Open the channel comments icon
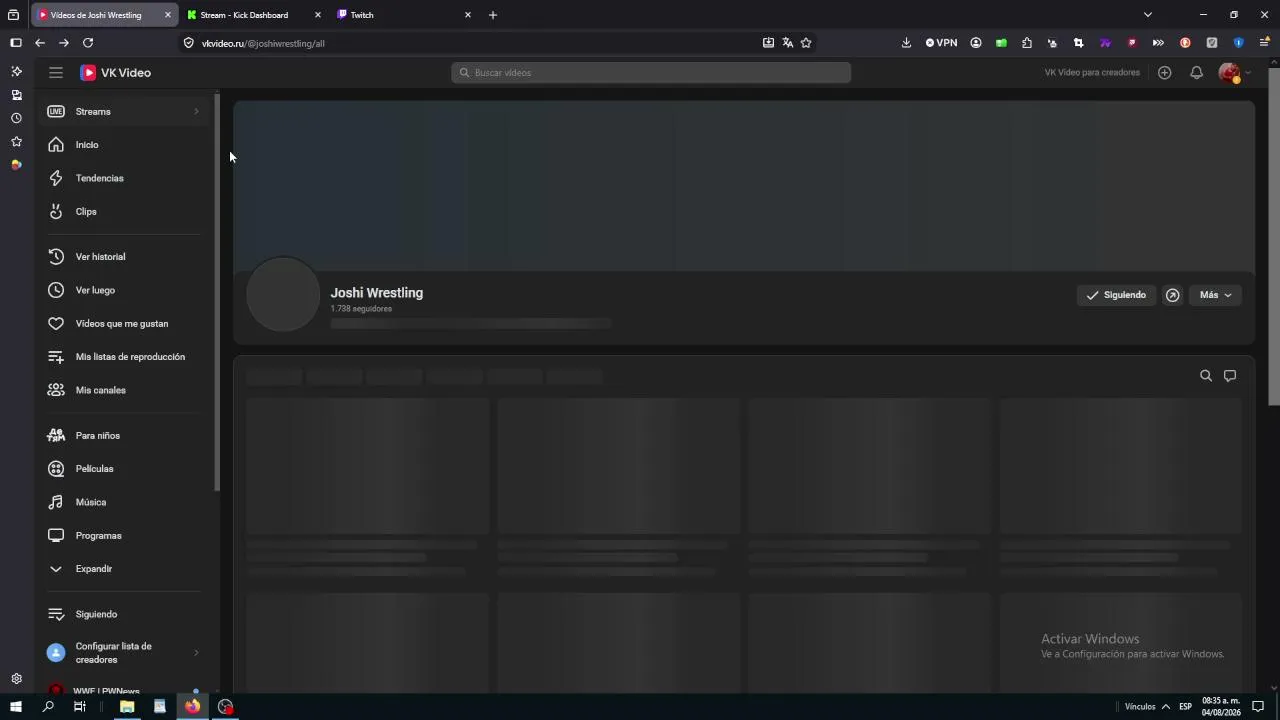This screenshot has height=720, width=1280. point(1230,376)
